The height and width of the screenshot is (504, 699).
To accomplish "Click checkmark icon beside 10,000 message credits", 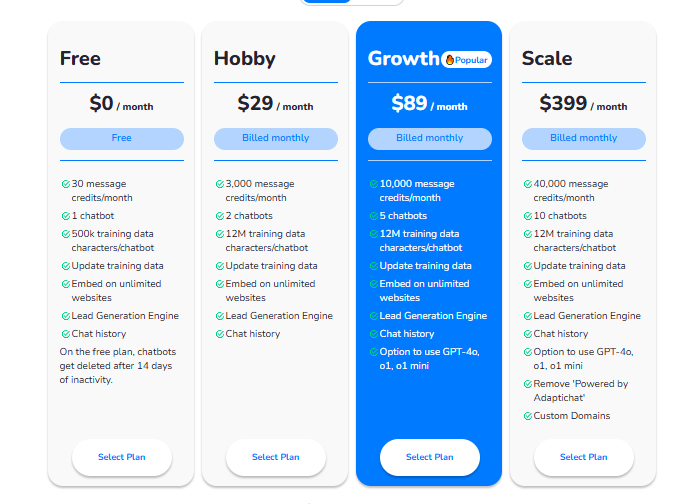I will click(374, 184).
